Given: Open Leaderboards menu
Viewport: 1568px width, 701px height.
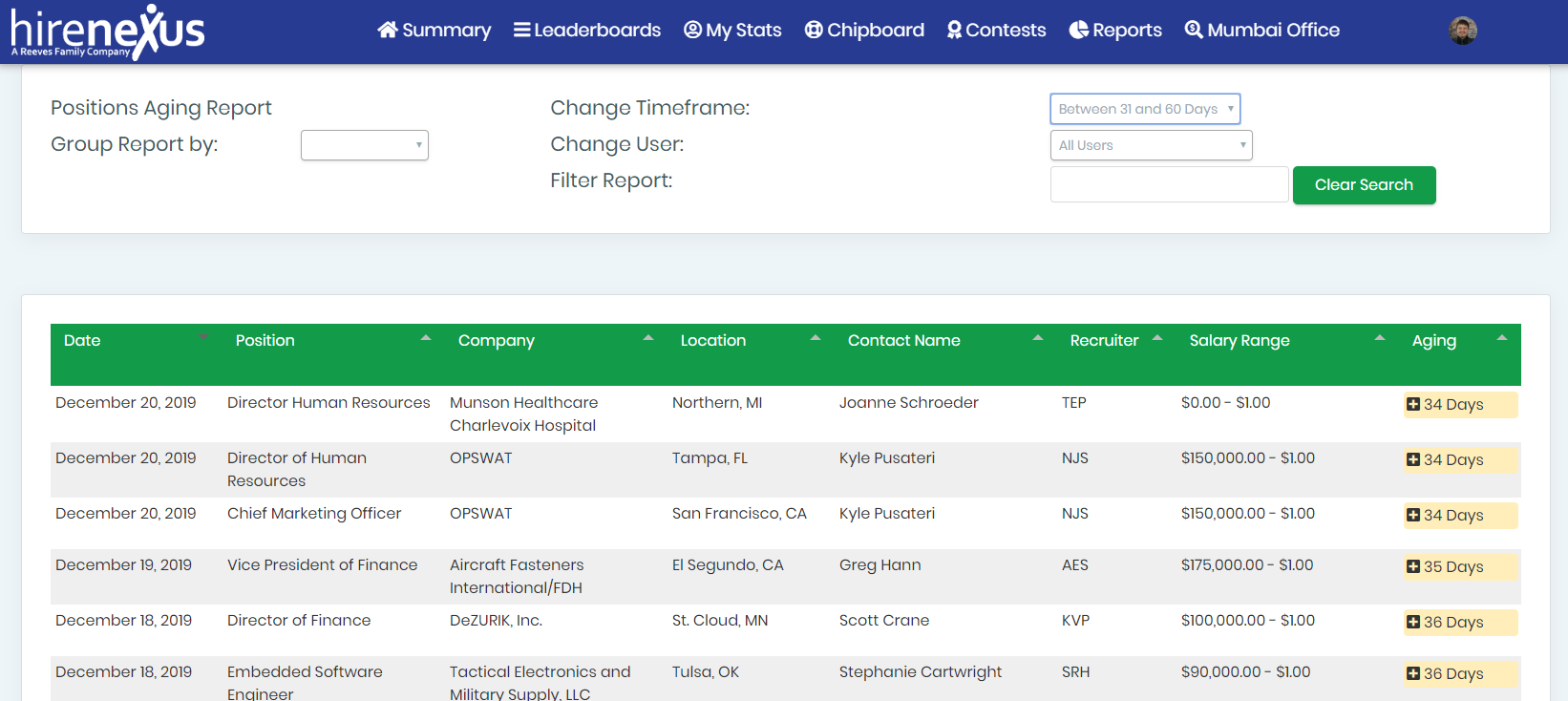Looking at the screenshot, I should 587,30.
